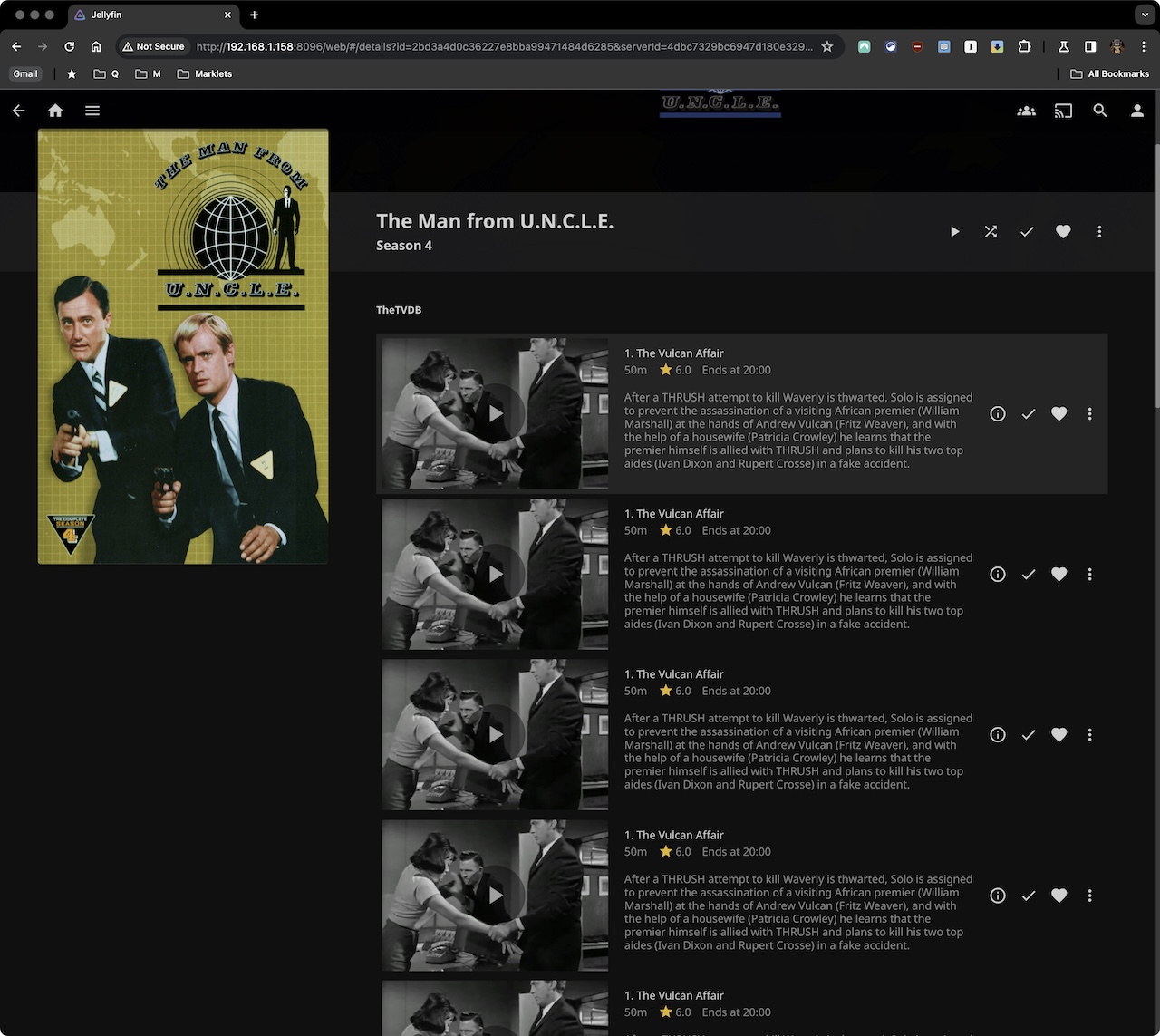
Task: Click the third episode thumbnail
Action: pos(495,734)
